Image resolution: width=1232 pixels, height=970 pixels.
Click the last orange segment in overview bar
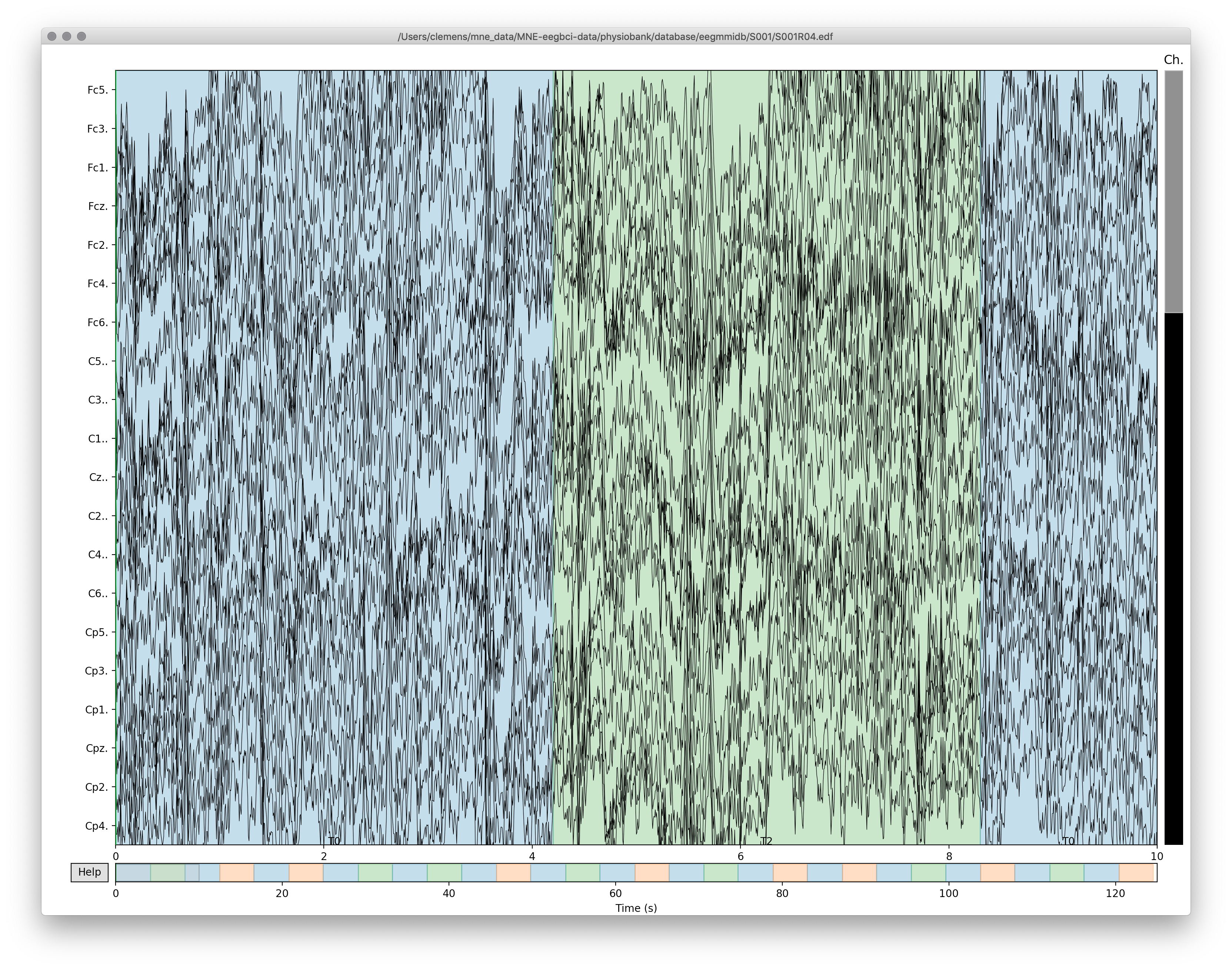click(1136, 872)
